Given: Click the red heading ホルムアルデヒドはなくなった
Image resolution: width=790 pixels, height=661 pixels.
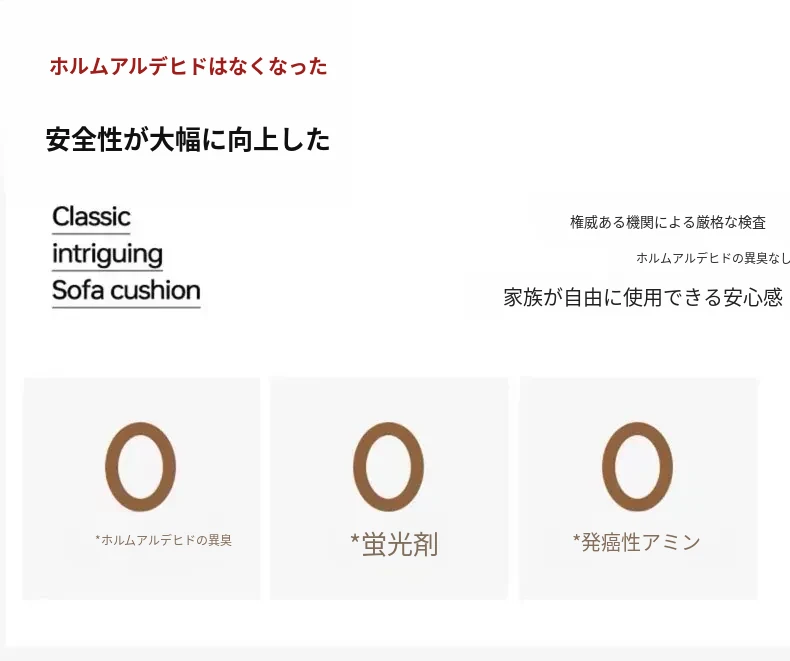Looking at the screenshot, I should click(188, 67).
